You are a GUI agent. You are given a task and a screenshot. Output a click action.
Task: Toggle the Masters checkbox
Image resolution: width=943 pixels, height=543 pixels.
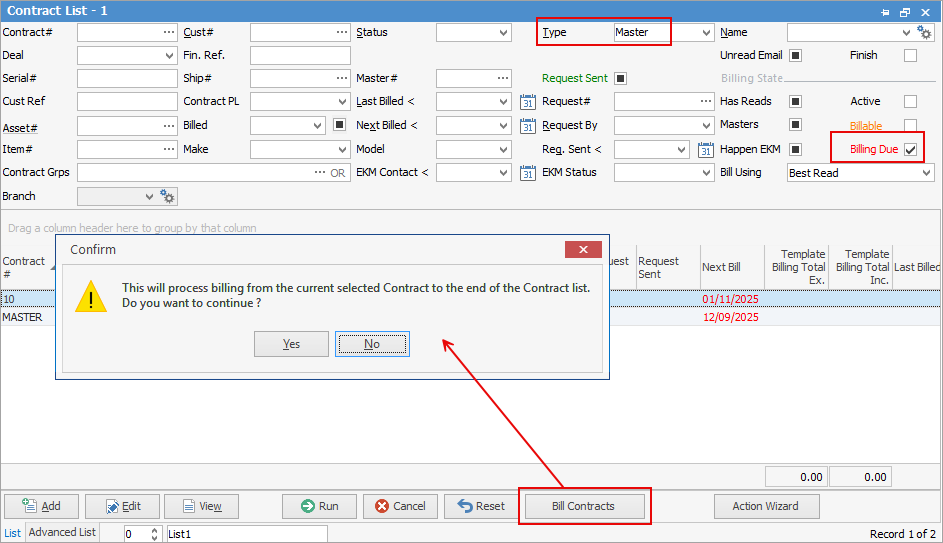(x=795, y=124)
